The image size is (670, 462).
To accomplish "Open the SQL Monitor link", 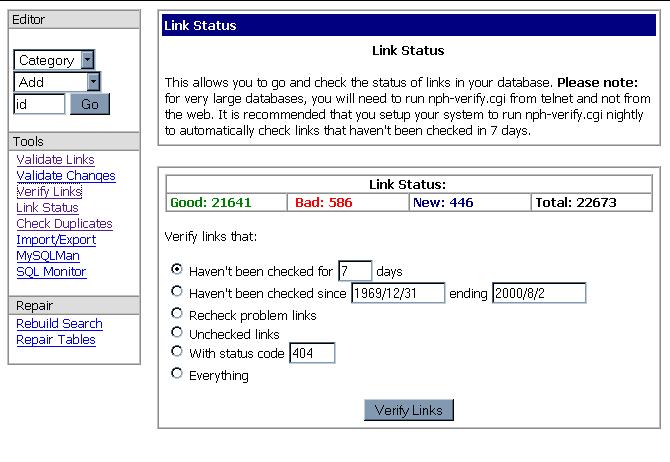I will point(51,272).
